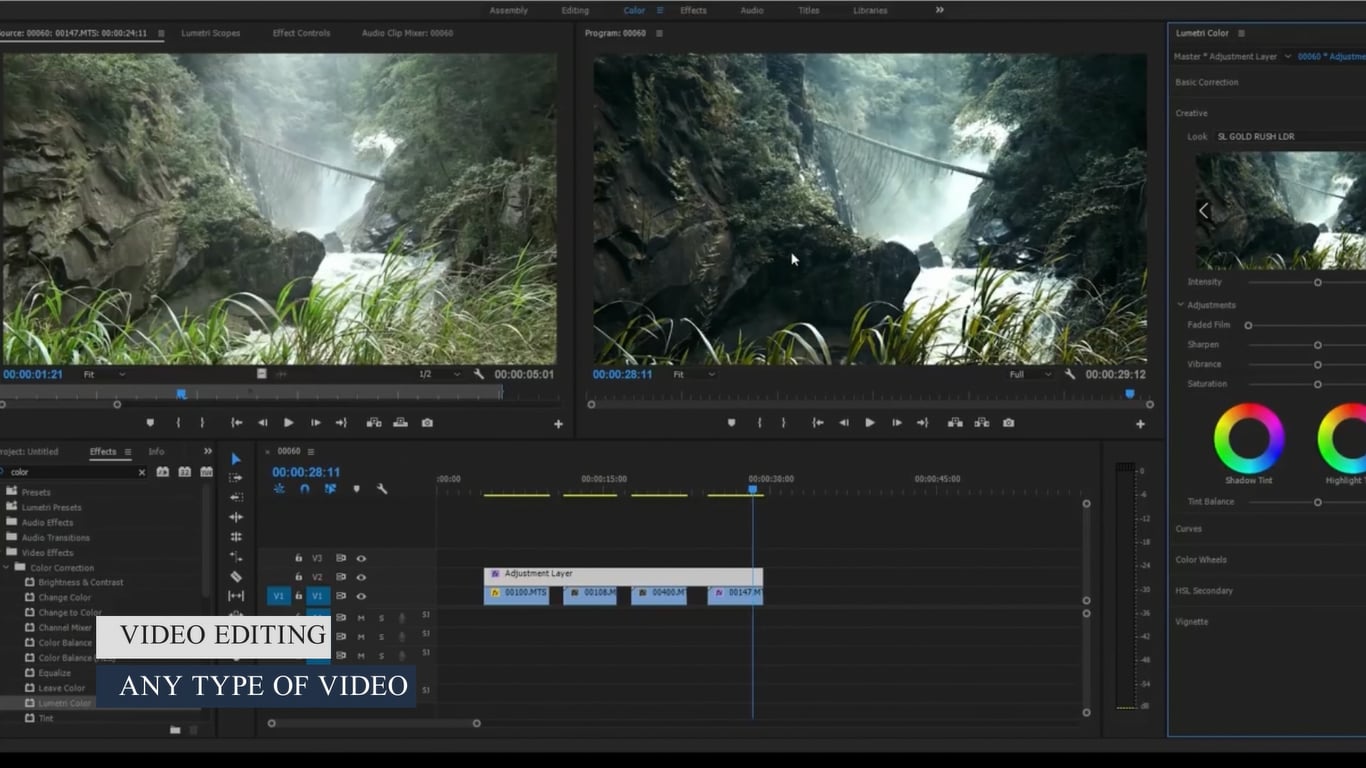The image size is (1366, 768).
Task: Enable the Snap magnet icon in the timeline
Action: click(x=305, y=489)
